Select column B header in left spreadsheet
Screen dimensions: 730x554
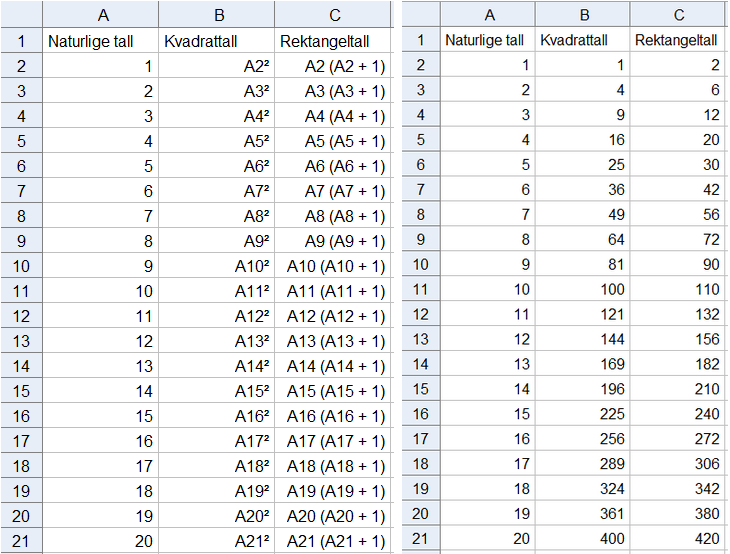[216, 14]
